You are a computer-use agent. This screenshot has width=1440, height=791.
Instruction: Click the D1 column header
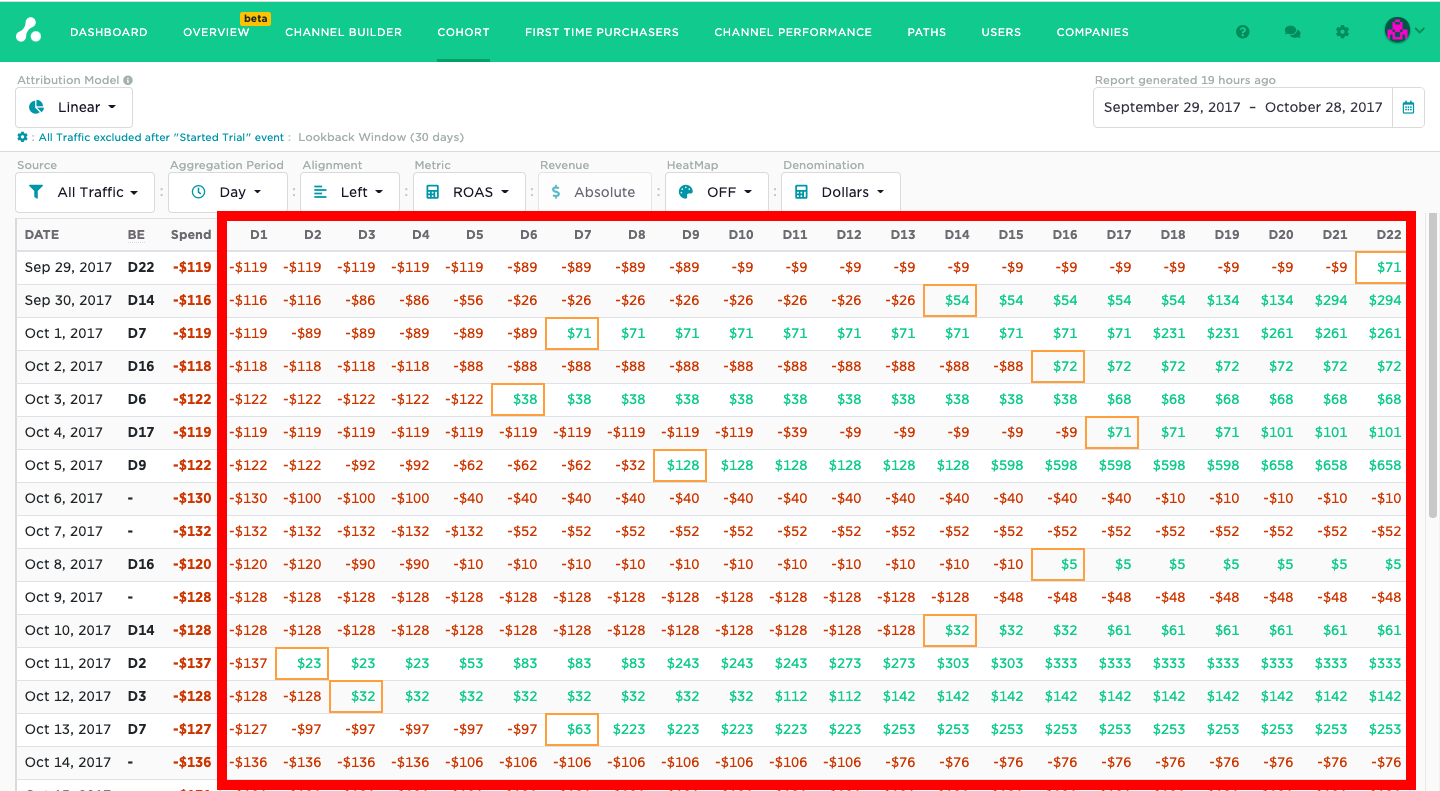(x=259, y=235)
